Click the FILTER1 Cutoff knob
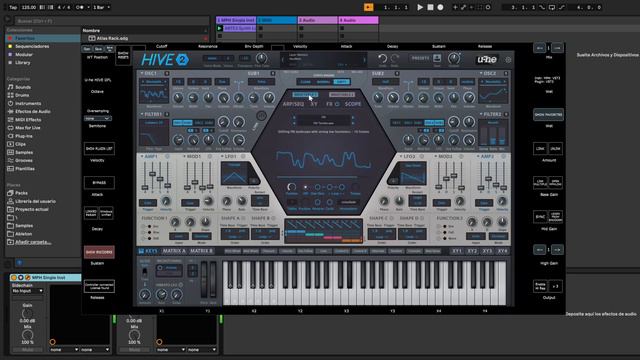Viewport: 640px width, 360px height. pyautogui.click(x=223, y=122)
